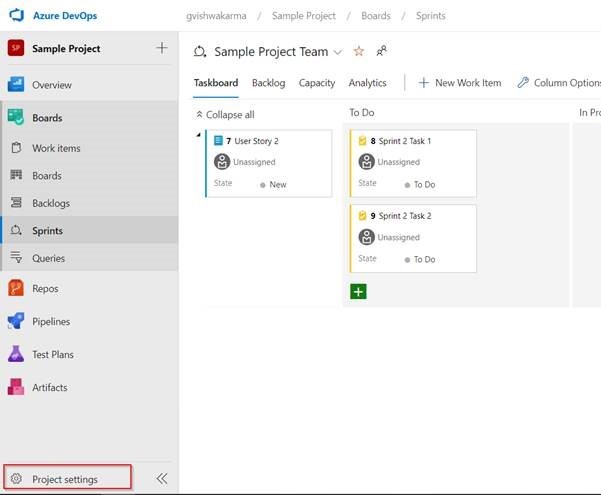Click Collapse all
601x495 pixels.
click(225, 115)
